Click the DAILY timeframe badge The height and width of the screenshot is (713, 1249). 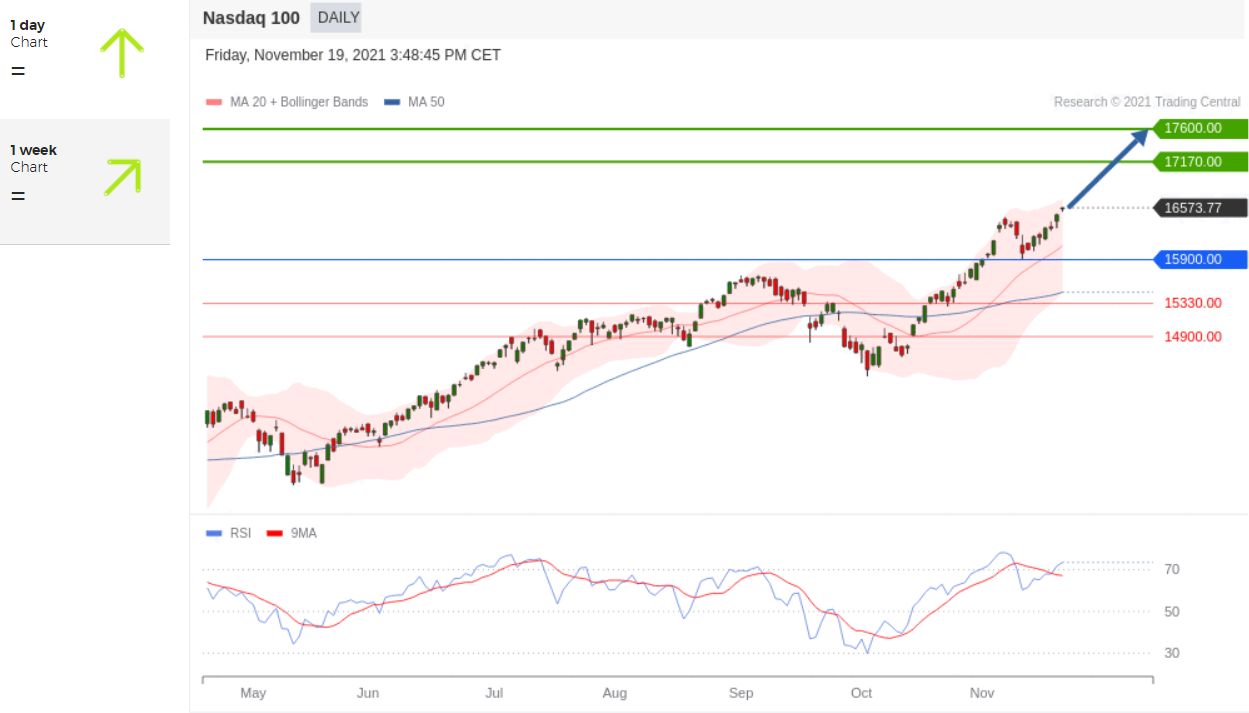pos(336,17)
